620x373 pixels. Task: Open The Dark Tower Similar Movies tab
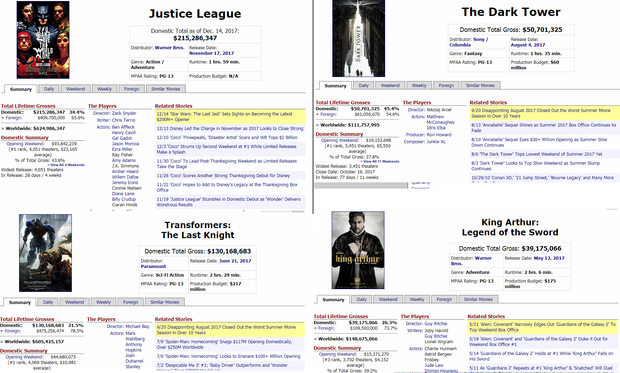click(x=480, y=85)
